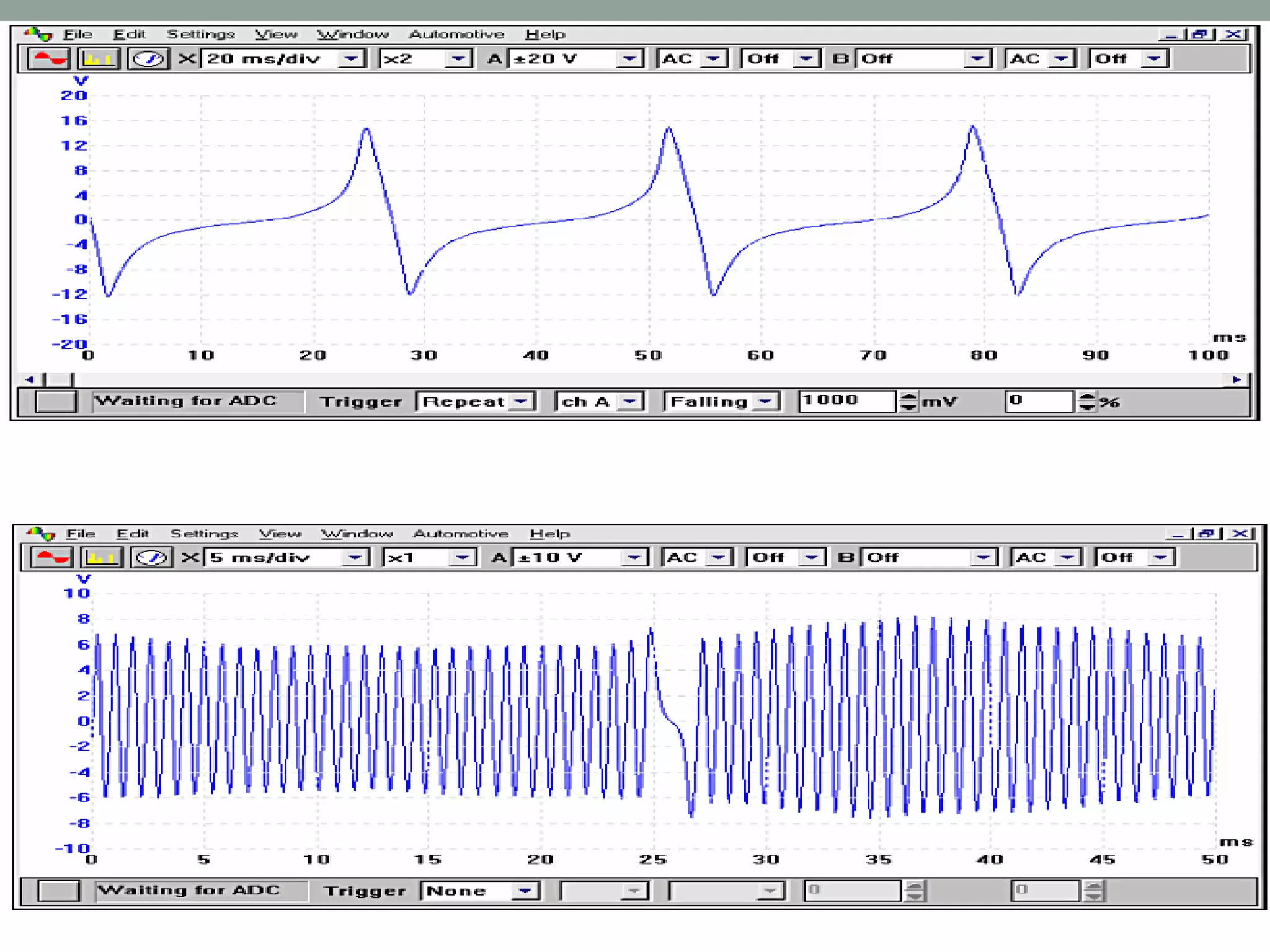Expand the 20 ms/div timebase dropdown

pos(351,59)
